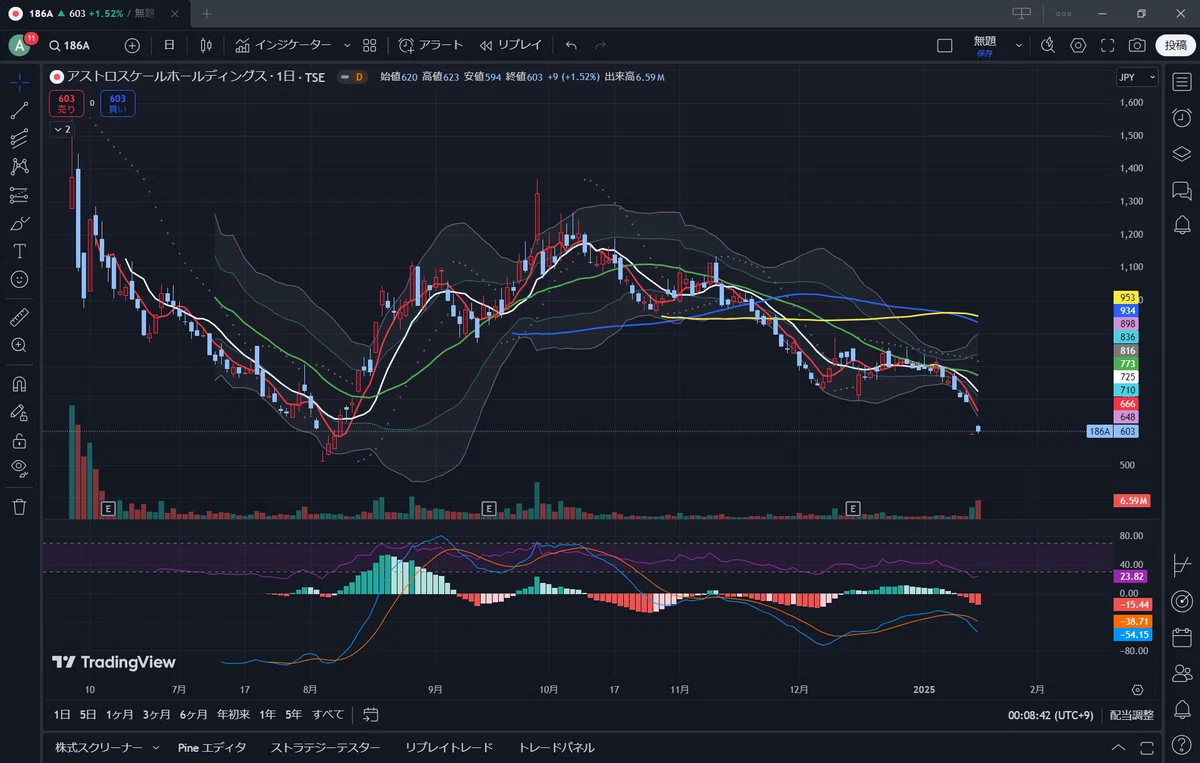Screen dimensions: 1200x763
Task: Open the go to date calendar icon
Action: [x=371, y=714]
